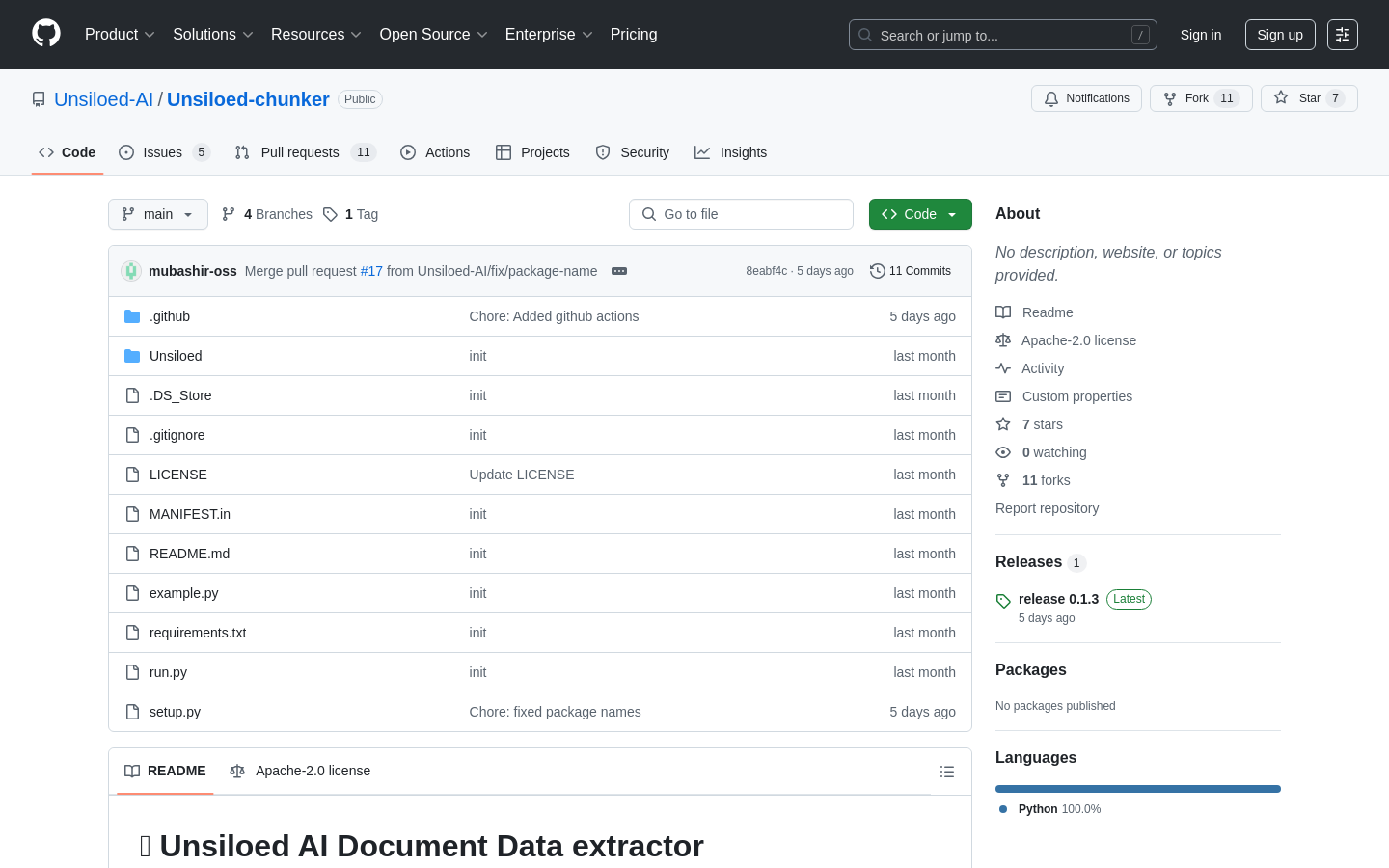Open the Pricing page

634,34
